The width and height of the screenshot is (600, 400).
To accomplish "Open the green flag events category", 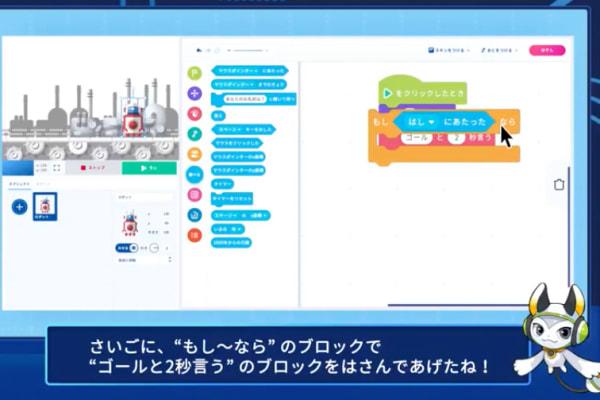I will pyautogui.click(x=194, y=73).
